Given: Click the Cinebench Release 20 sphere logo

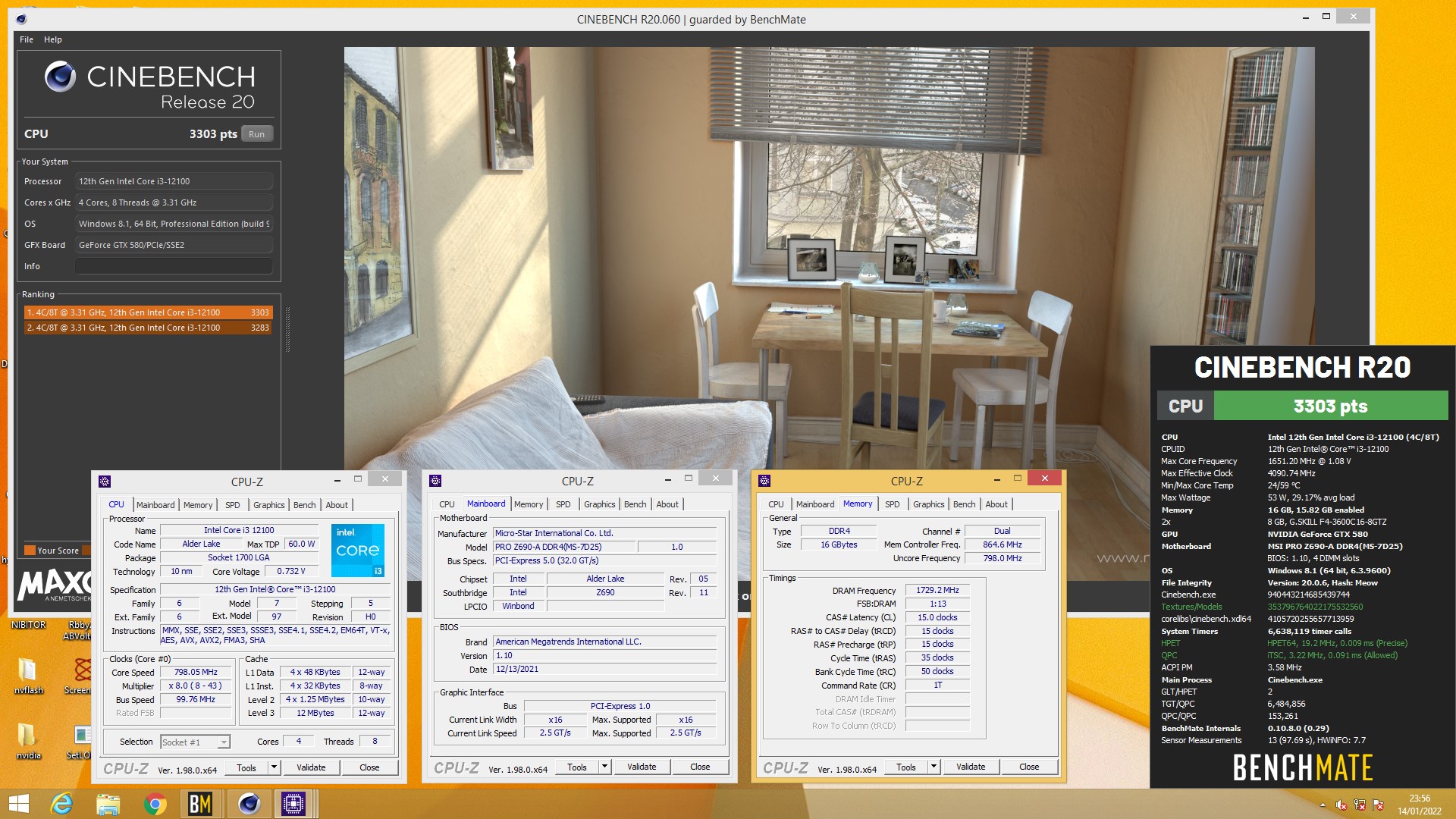Looking at the screenshot, I should click(x=60, y=77).
